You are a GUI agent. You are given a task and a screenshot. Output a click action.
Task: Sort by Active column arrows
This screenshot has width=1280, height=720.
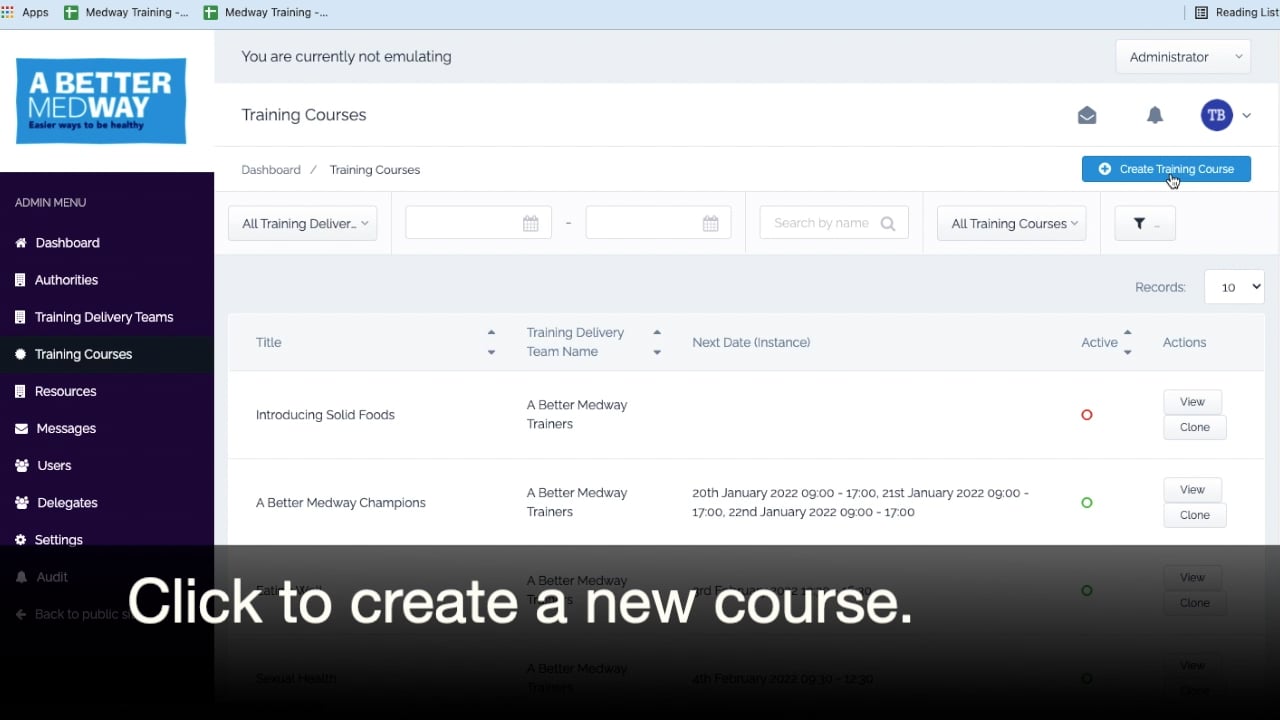[1128, 342]
